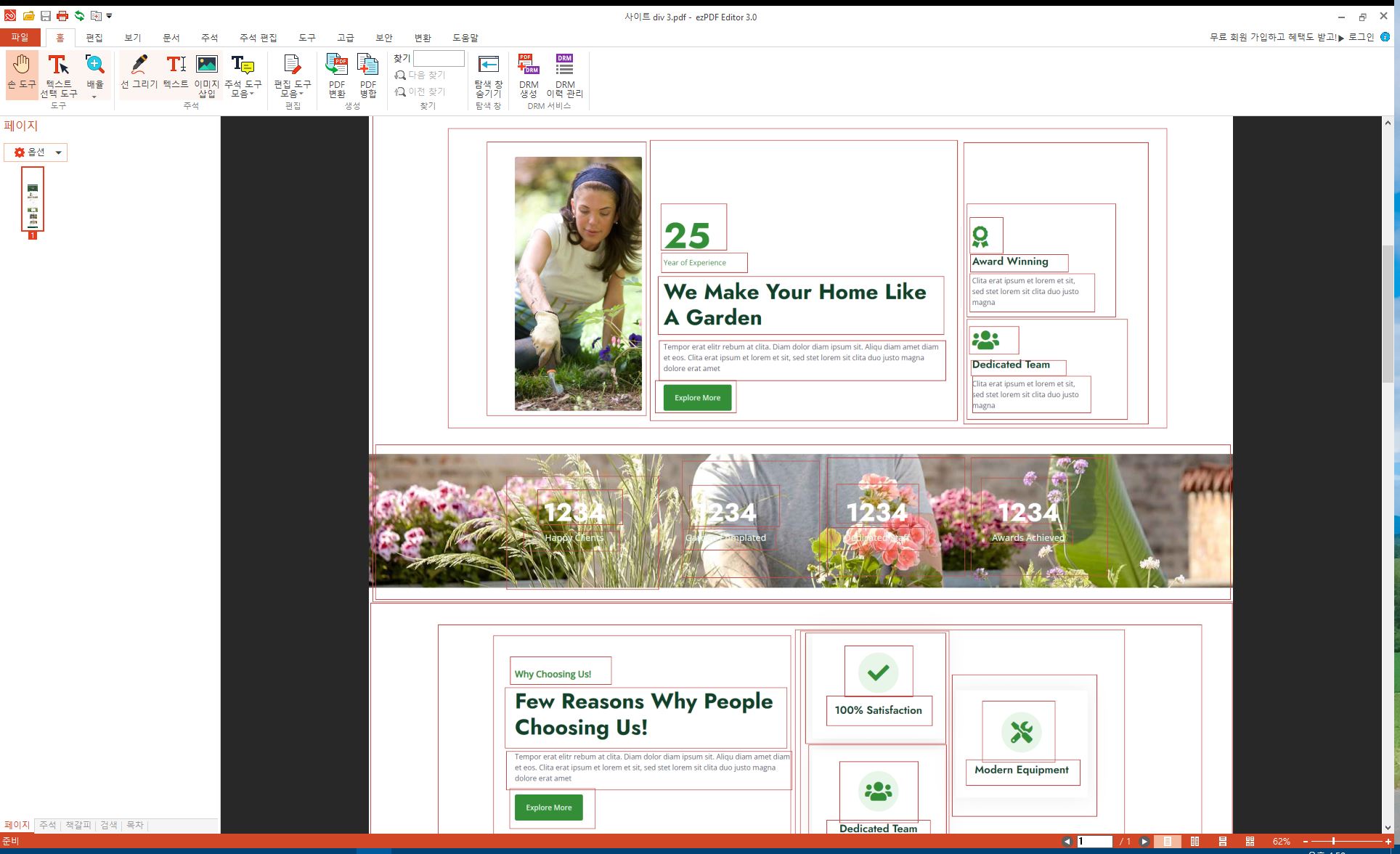
Task: Open PDF Convert (PDF 변환) tool
Action: click(x=337, y=75)
